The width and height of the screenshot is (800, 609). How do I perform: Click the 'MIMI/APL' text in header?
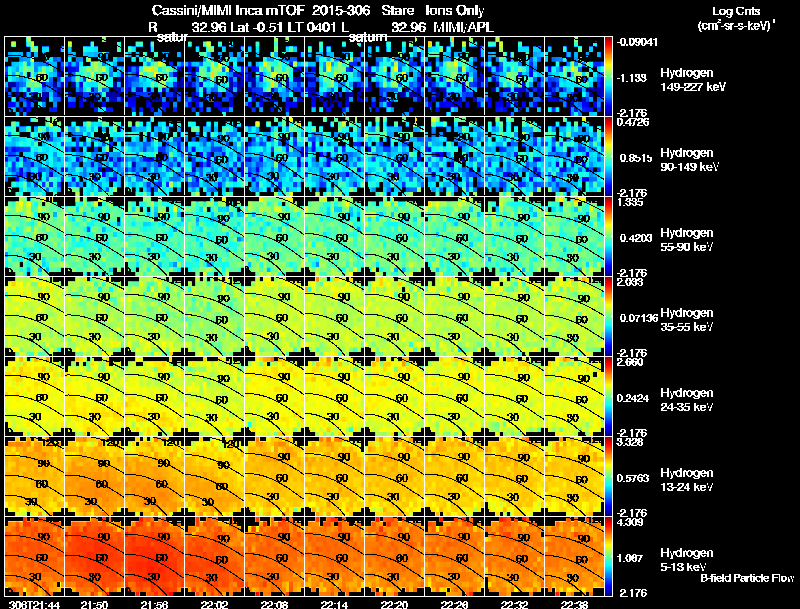[463, 28]
